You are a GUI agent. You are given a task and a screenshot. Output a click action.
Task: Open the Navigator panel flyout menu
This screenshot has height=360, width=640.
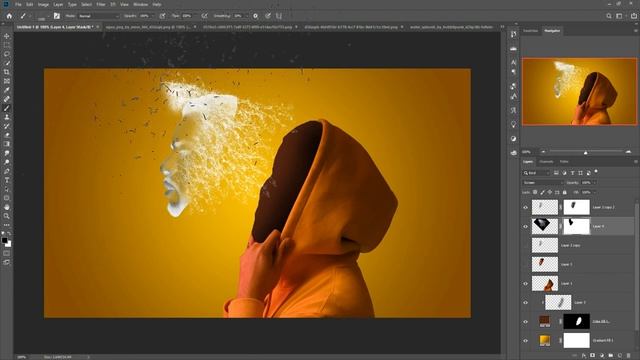point(636,31)
